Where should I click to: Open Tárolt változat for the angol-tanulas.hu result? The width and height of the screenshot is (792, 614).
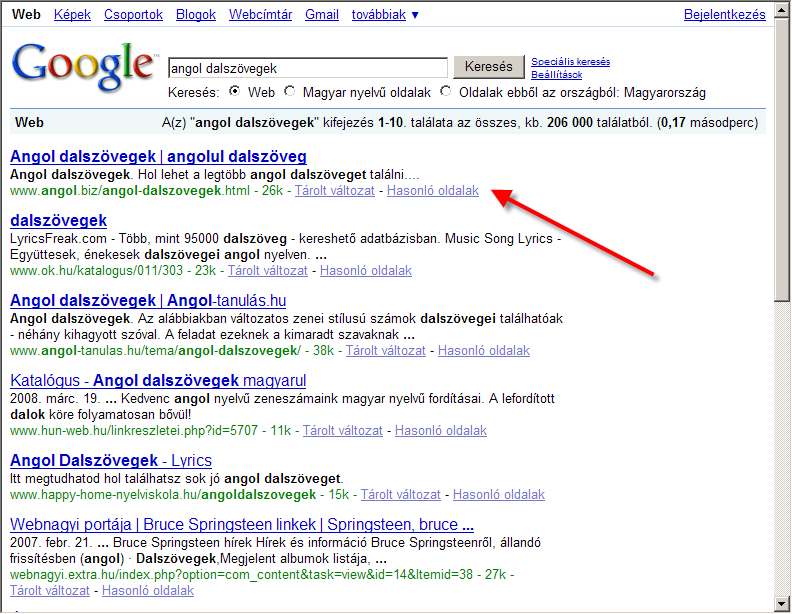pos(386,350)
